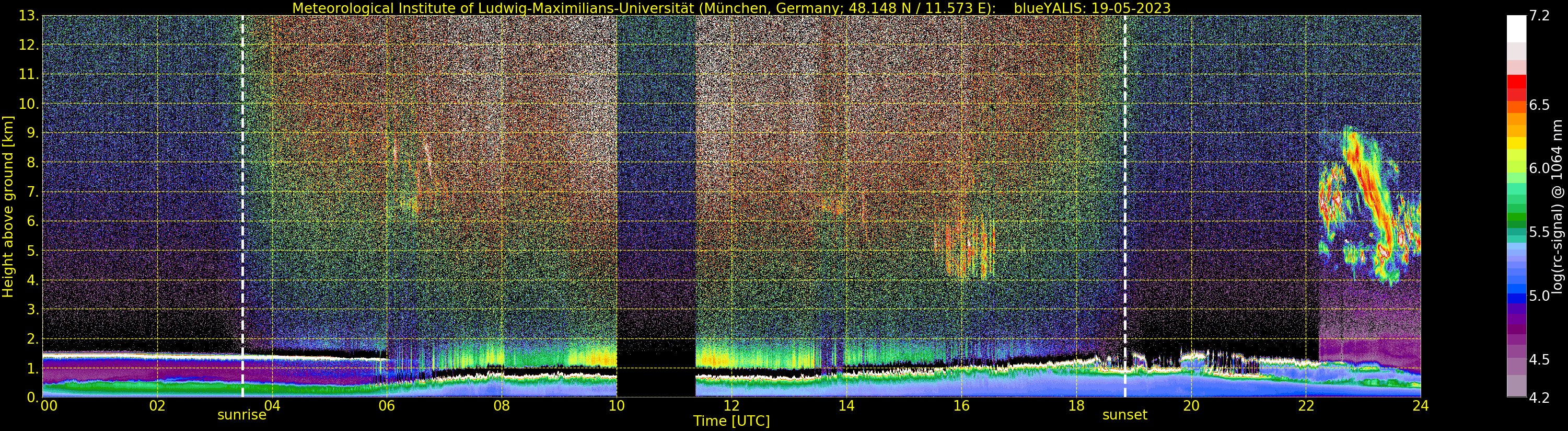Click the 'Time [UTC]' axis label
This screenshot has height=431, width=1568.
(x=731, y=421)
